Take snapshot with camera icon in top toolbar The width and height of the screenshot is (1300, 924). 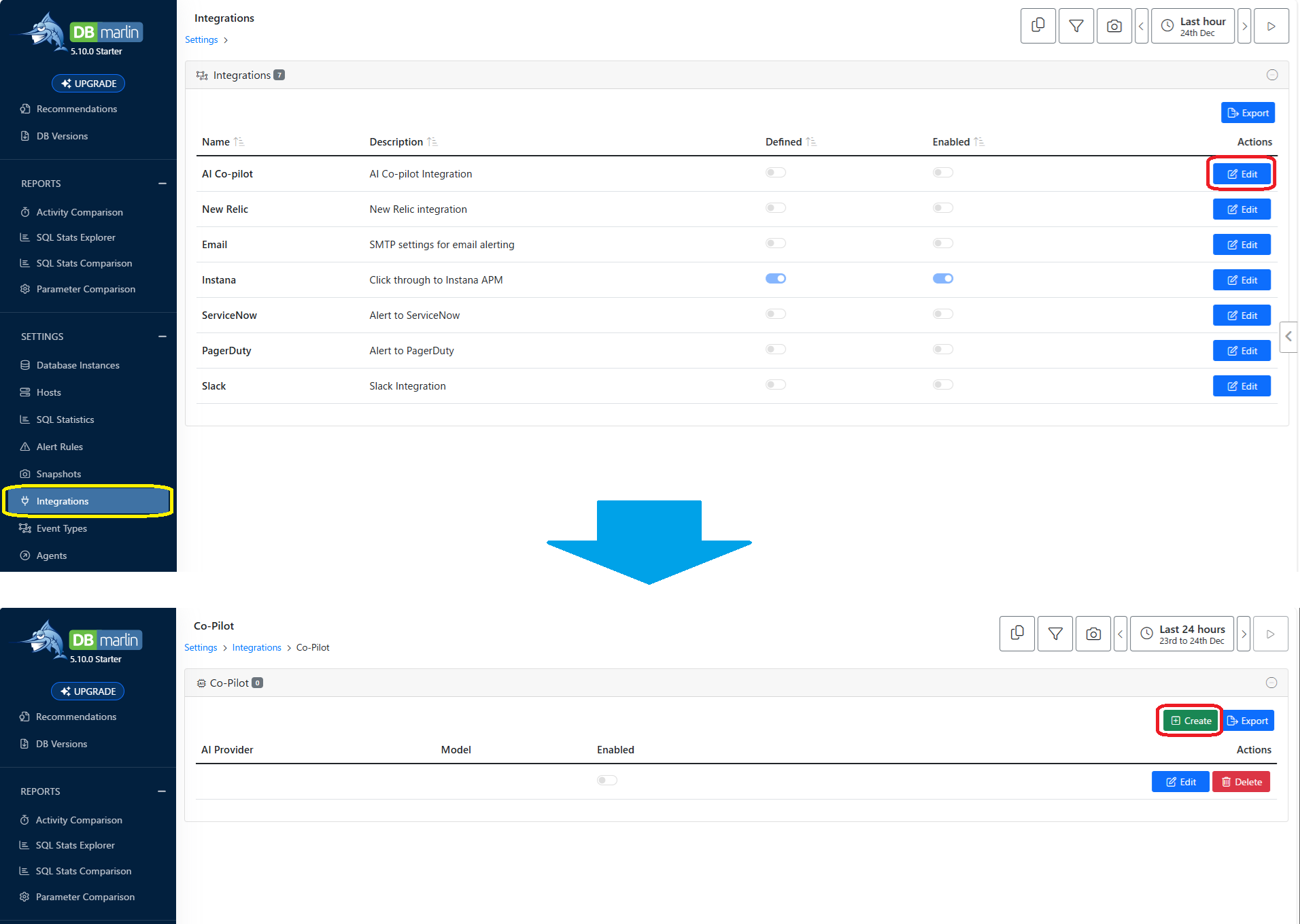(1114, 26)
